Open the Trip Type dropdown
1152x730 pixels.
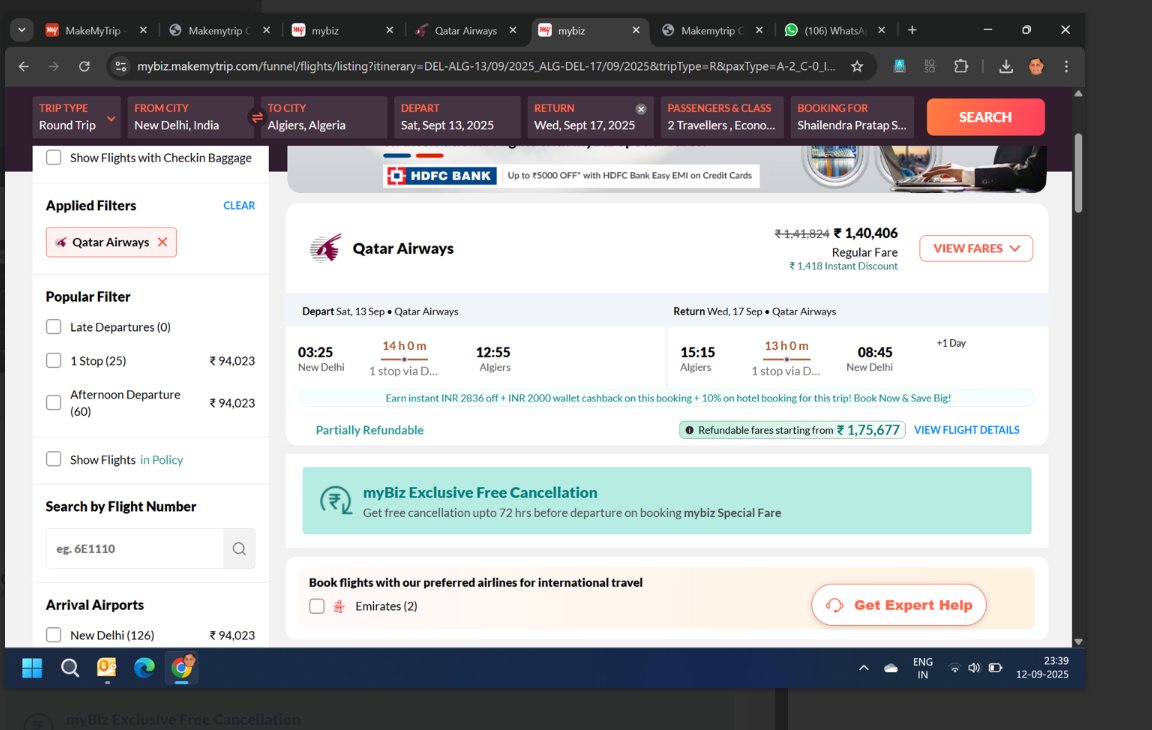click(x=76, y=118)
